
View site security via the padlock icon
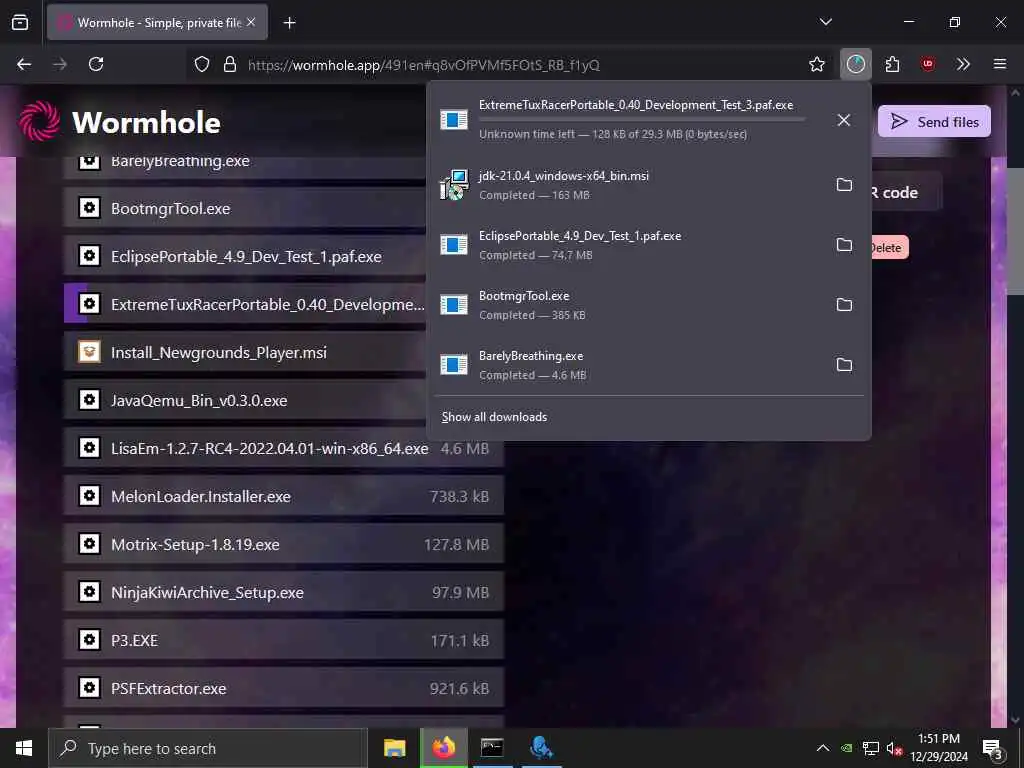coord(230,64)
